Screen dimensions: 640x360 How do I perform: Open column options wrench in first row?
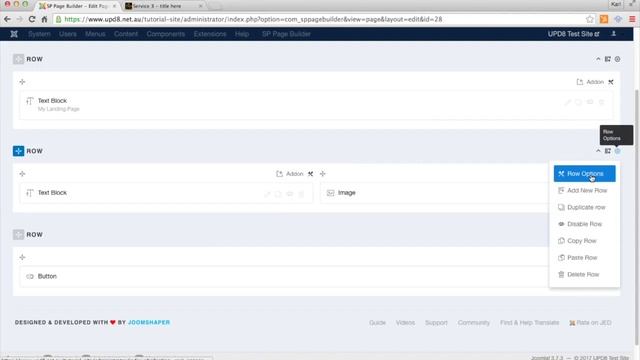click(611, 82)
